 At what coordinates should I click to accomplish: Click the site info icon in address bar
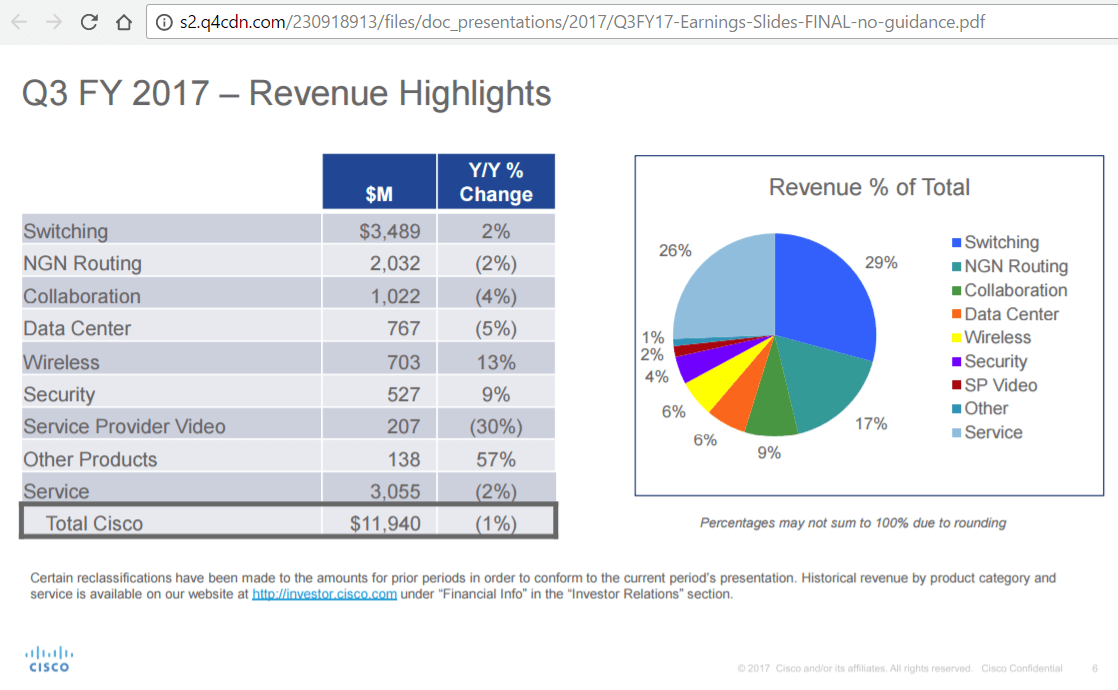[x=165, y=21]
